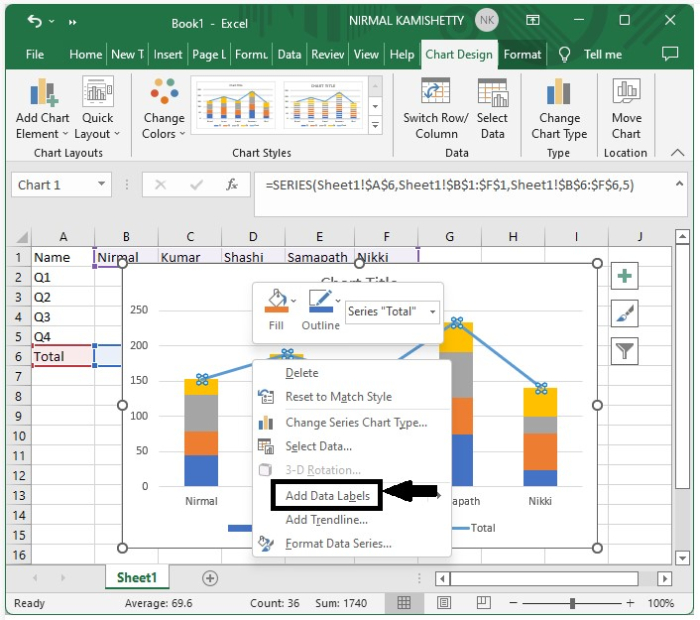
Task: Open the Select Data tool
Action: coord(492,95)
